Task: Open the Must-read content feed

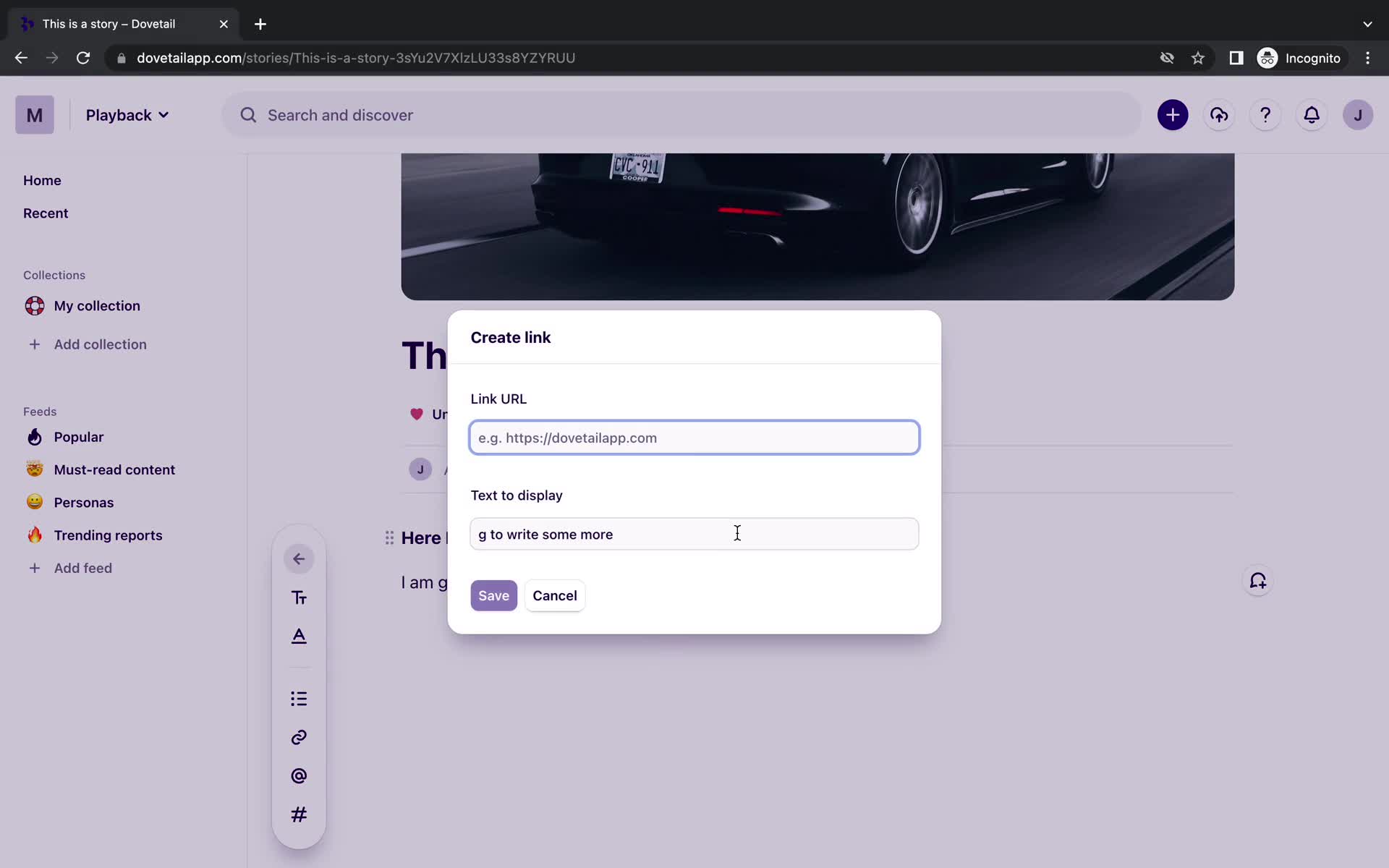Action: [x=114, y=469]
